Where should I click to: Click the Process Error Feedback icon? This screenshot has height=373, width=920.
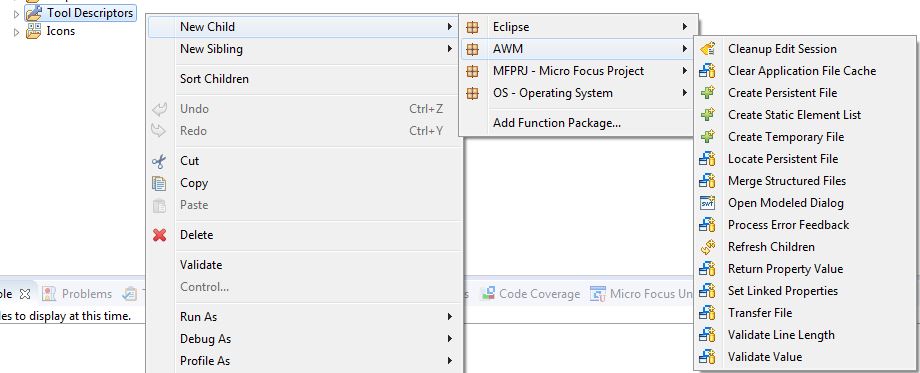[708, 225]
